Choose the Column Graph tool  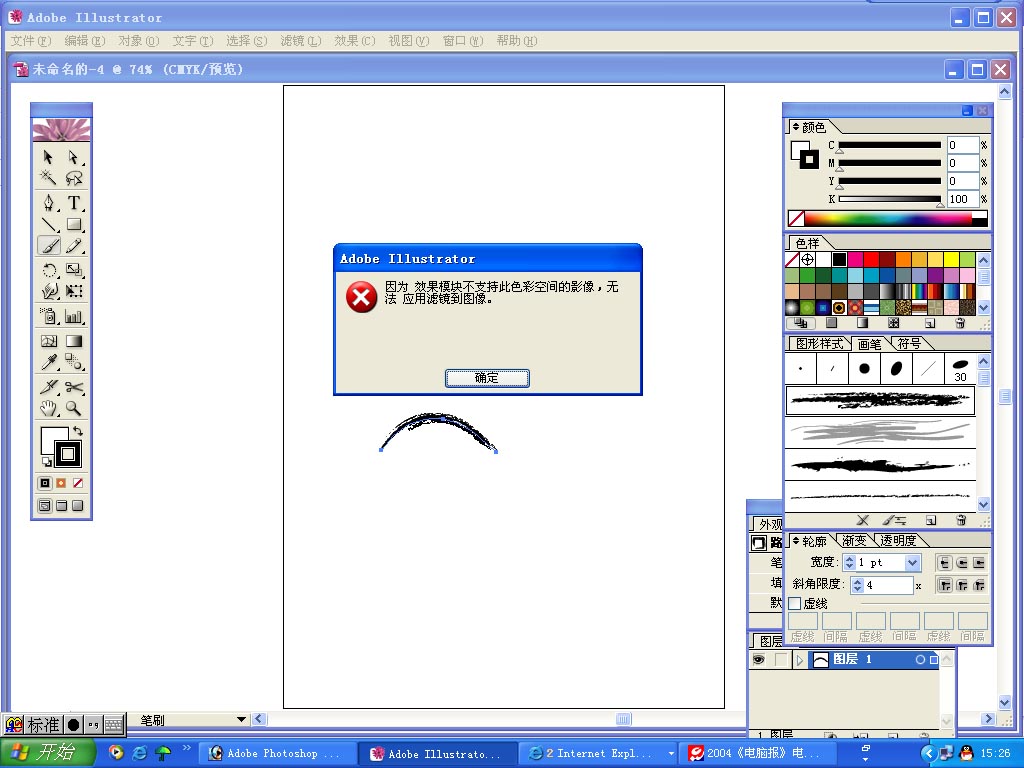click(73, 317)
